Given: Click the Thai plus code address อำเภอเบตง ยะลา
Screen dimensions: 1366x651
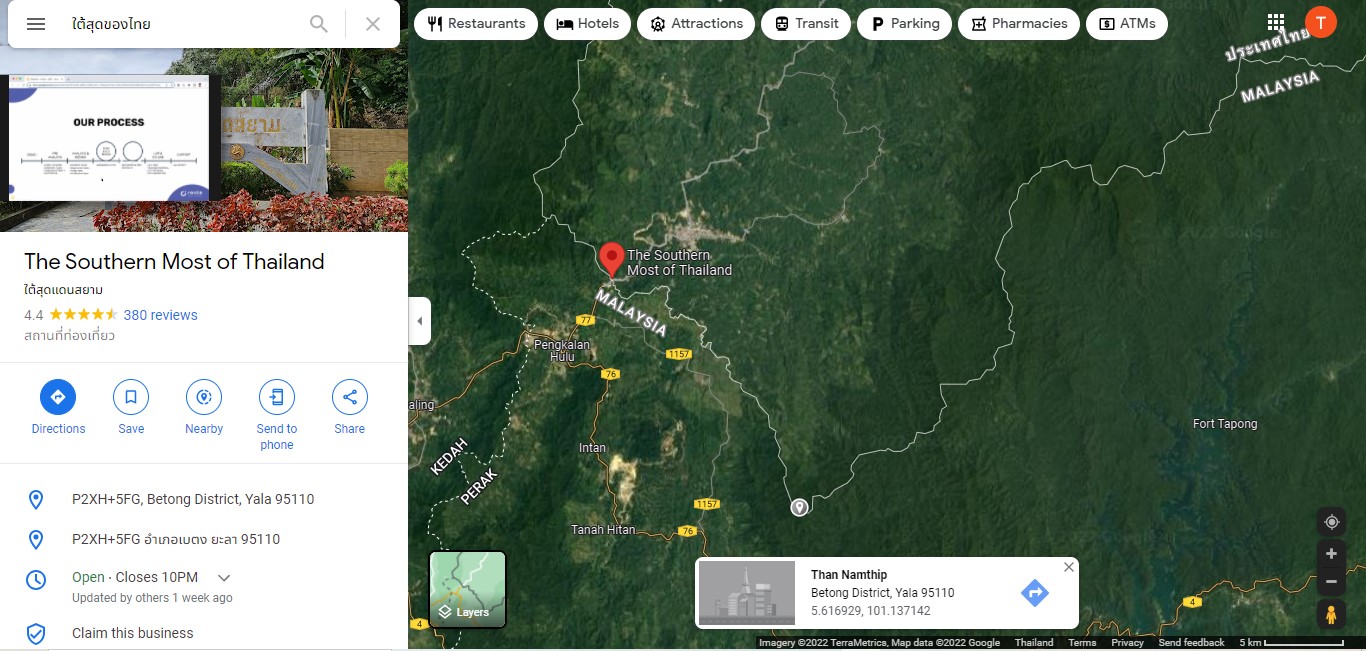Looking at the screenshot, I should (x=176, y=539).
